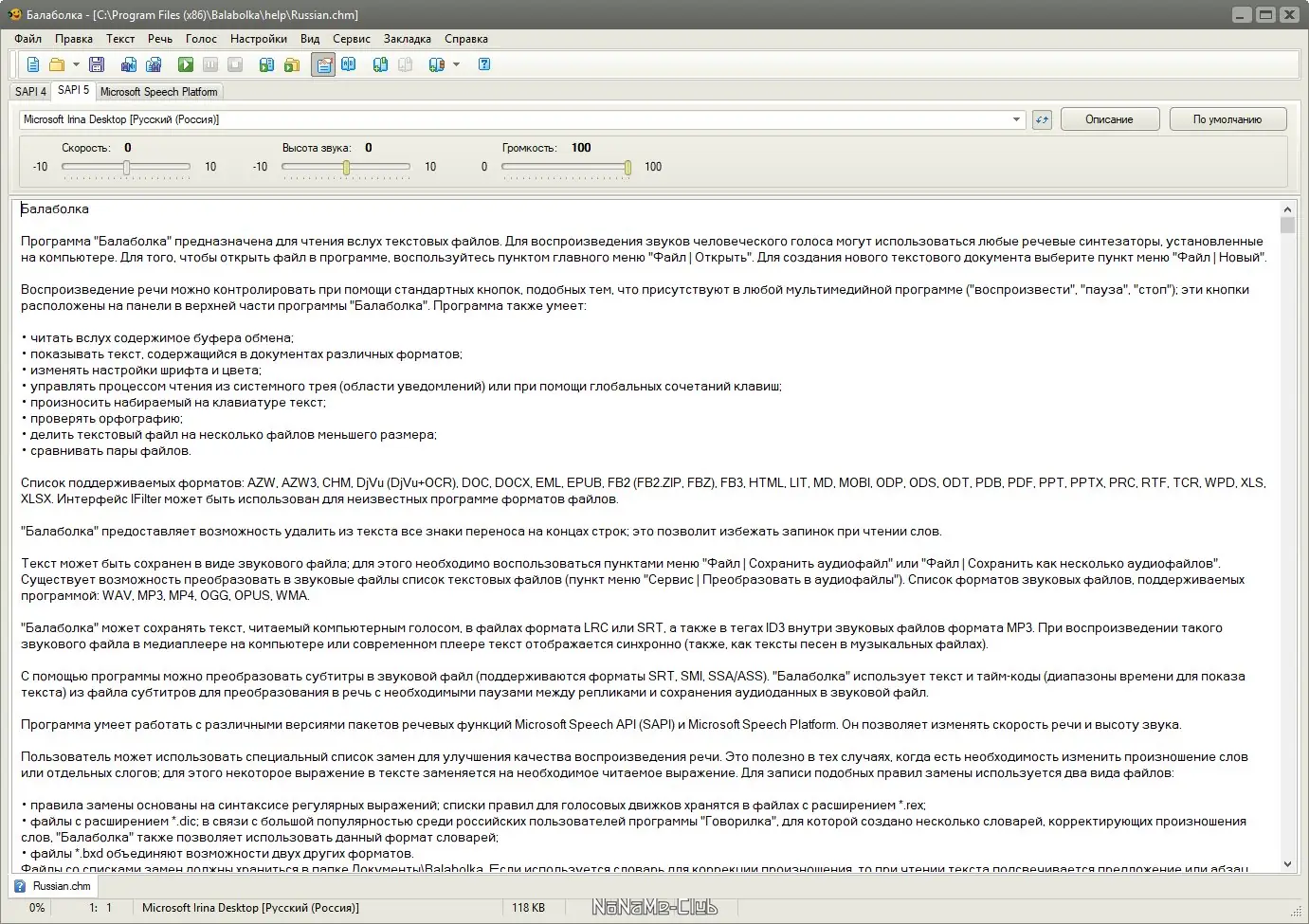
Task: Click the greyed Go to bookmark icon
Action: [x=405, y=64]
